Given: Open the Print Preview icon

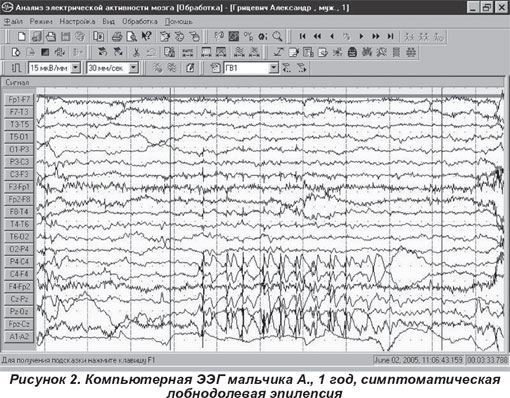Looking at the screenshot, I should coord(131,36).
